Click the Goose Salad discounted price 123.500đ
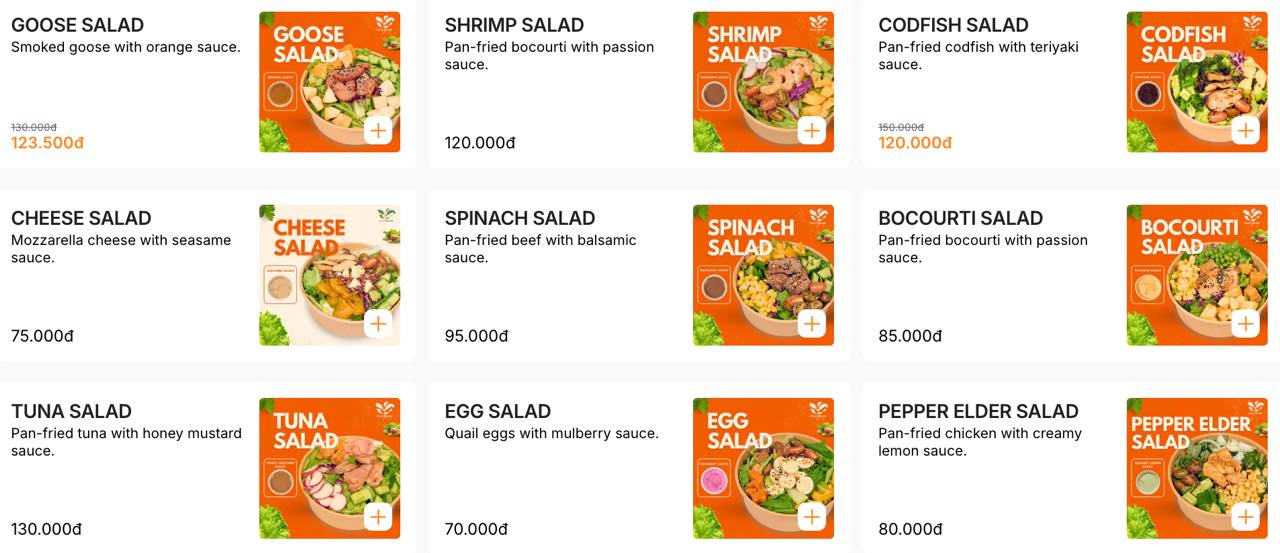Image resolution: width=1280 pixels, height=553 pixels. point(47,143)
